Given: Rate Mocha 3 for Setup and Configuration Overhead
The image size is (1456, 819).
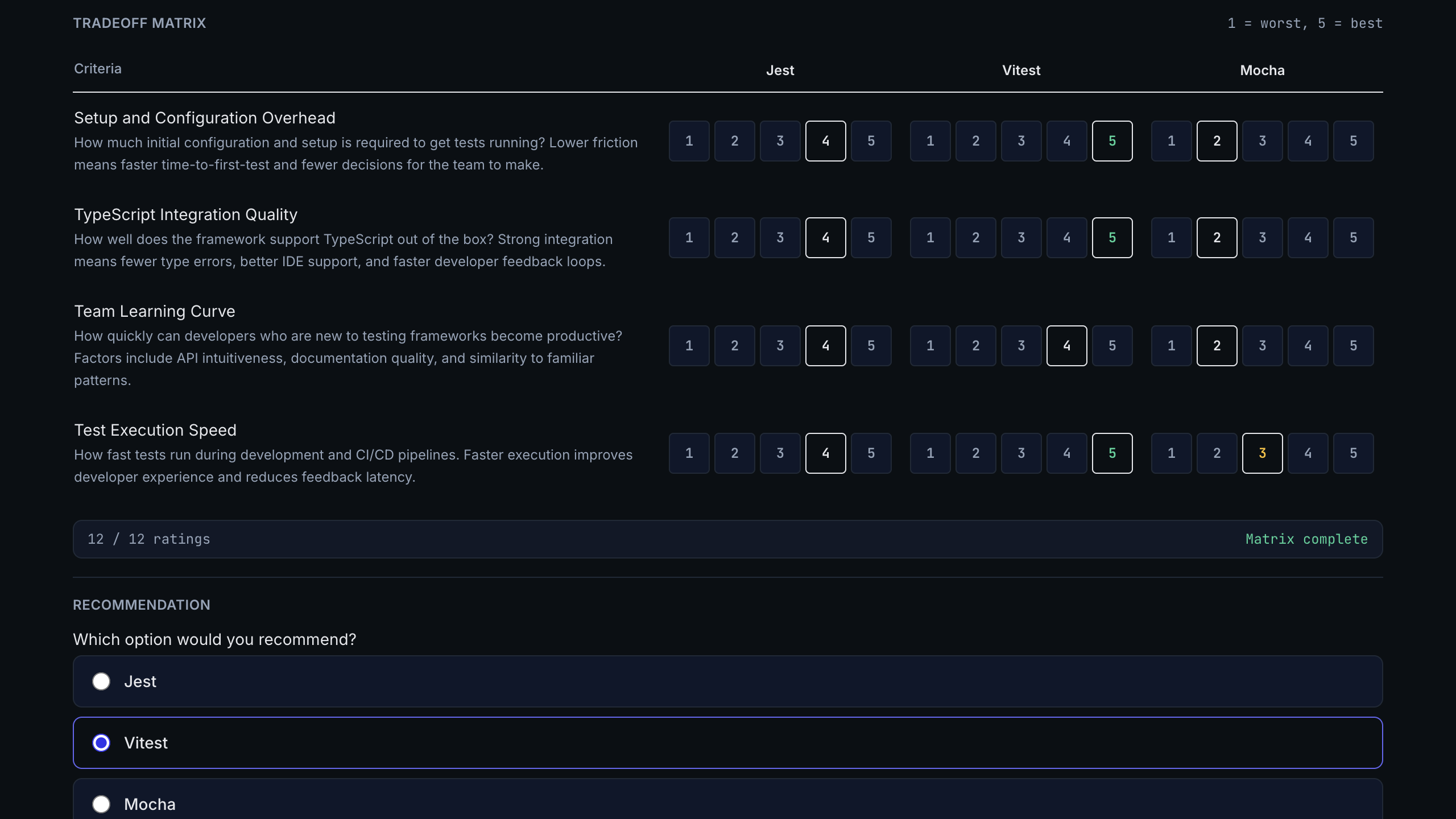Looking at the screenshot, I should [x=1262, y=140].
